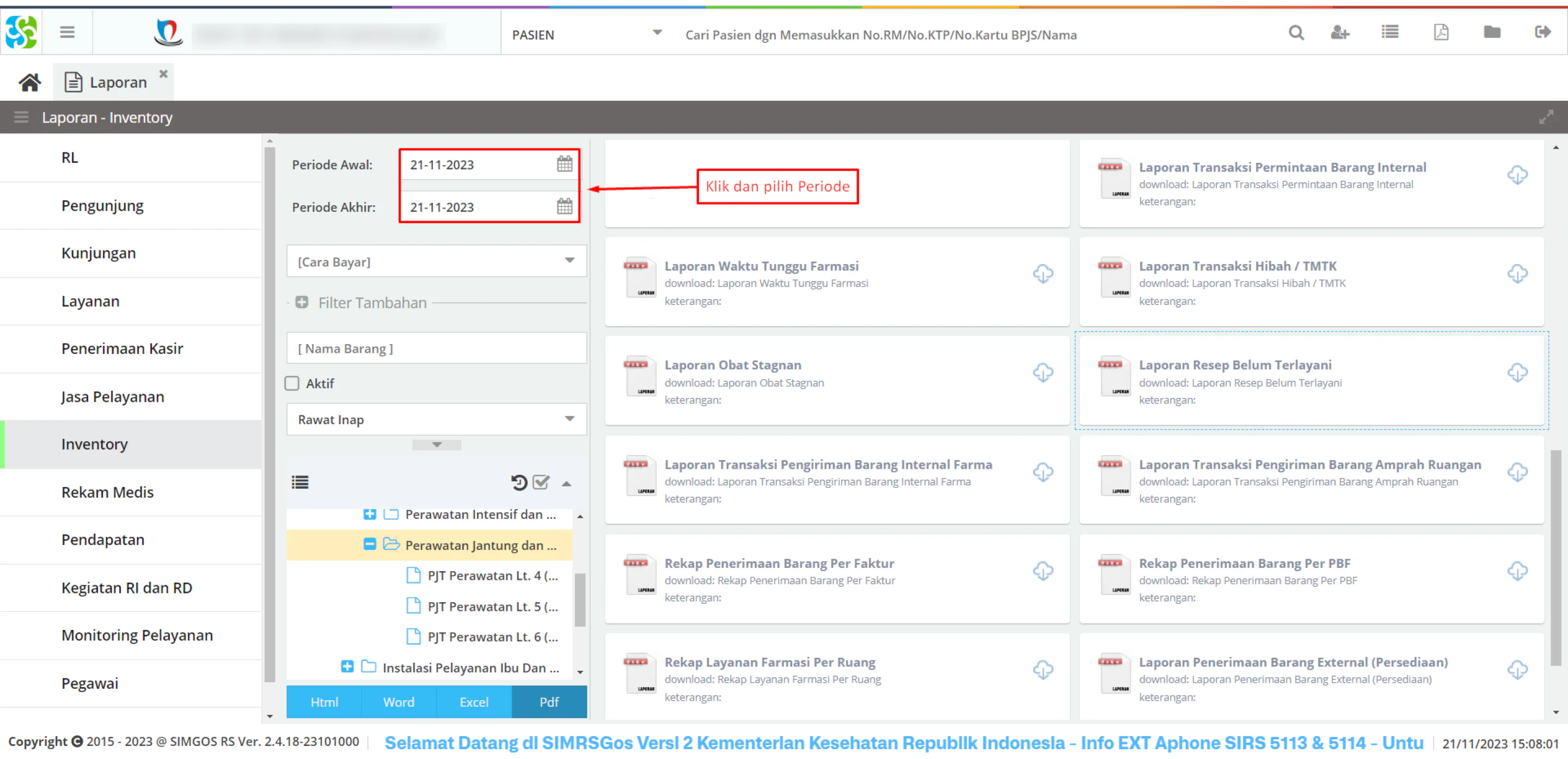Open the Monitoring Pelayanan menu
The image size is (1568, 759).
pyautogui.click(x=131, y=635)
